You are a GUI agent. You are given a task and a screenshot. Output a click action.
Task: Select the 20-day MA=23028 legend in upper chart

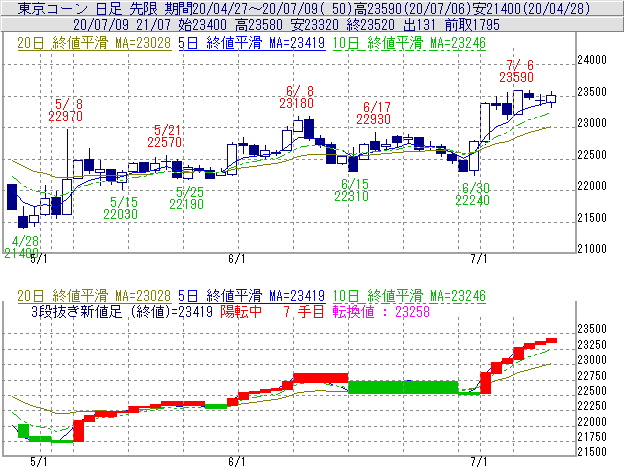[94, 43]
